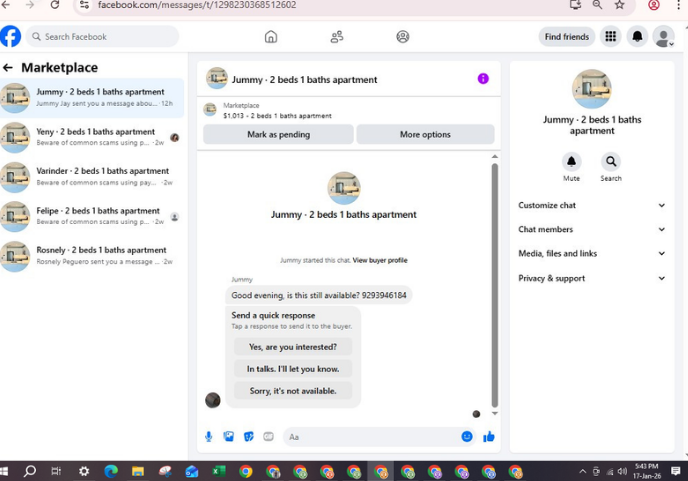Open View buyer profile link
This screenshot has height=481, width=688.
pos(380,260)
